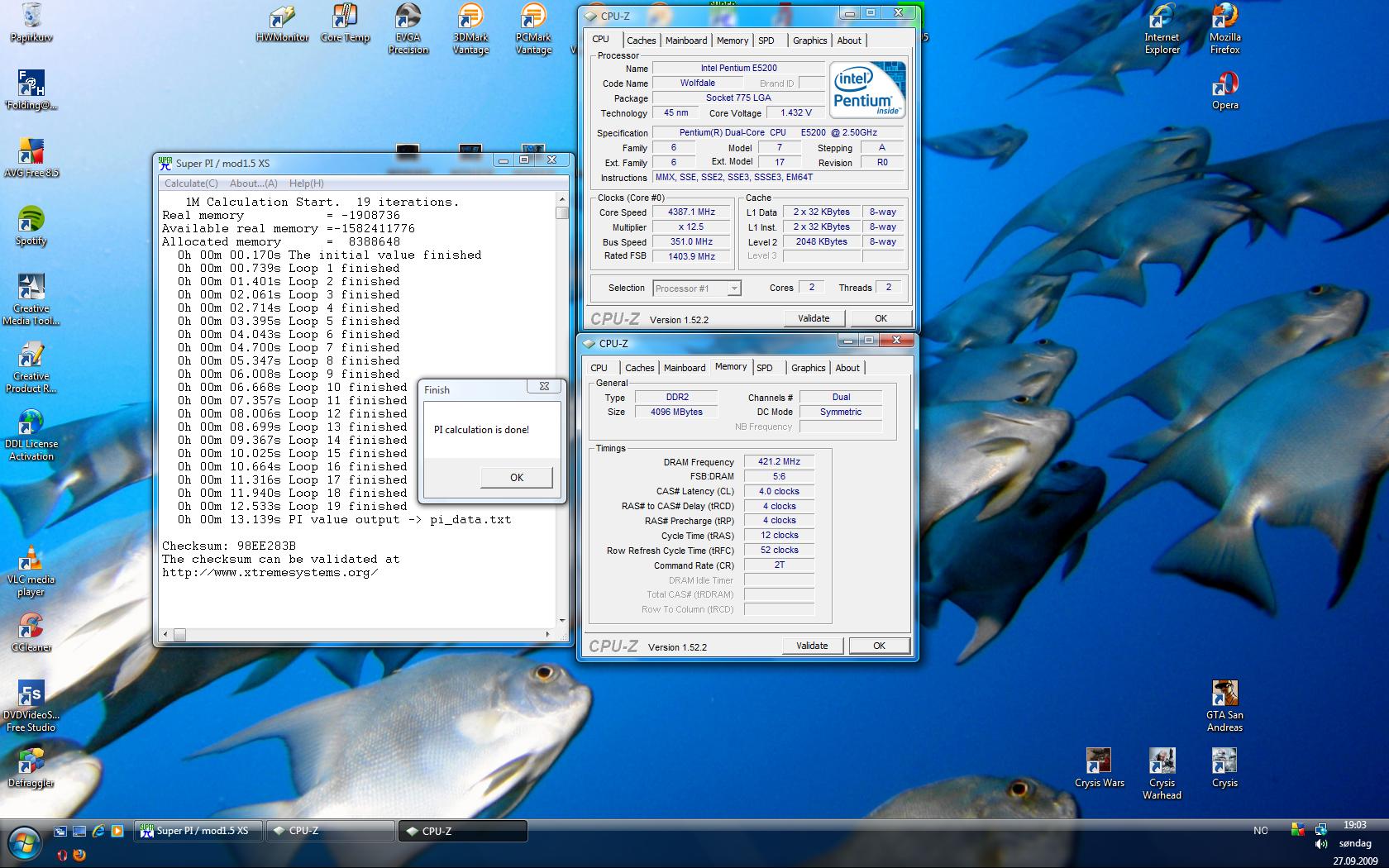This screenshot has height=868, width=1389.
Task: Click Super PI vertical scrollbar up arrow
Action: pos(562,199)
